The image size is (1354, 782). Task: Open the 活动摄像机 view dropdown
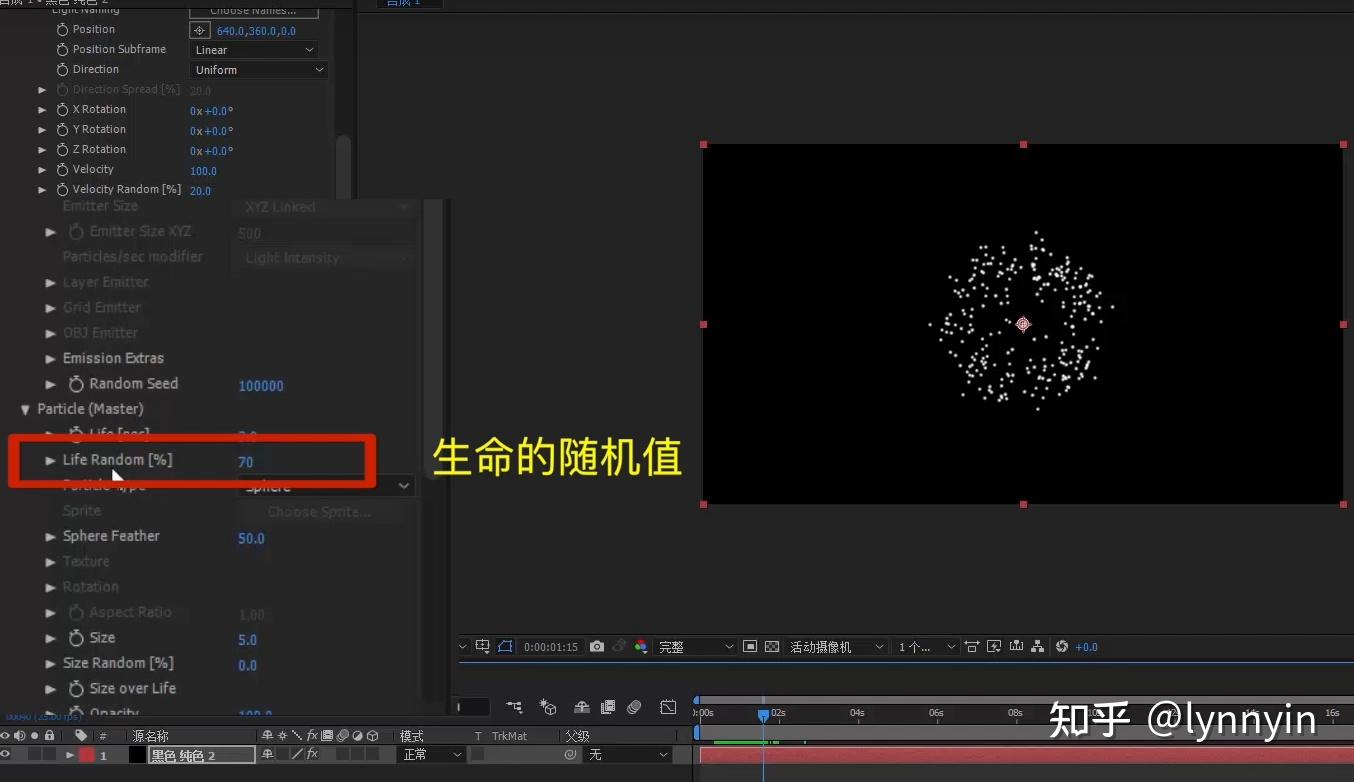coord(837,646)
